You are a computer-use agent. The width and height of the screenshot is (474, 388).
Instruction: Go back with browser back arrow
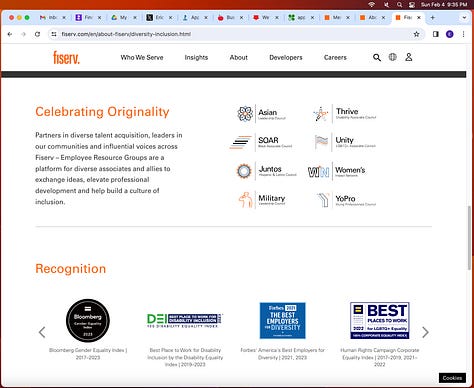tap(10, 34)
